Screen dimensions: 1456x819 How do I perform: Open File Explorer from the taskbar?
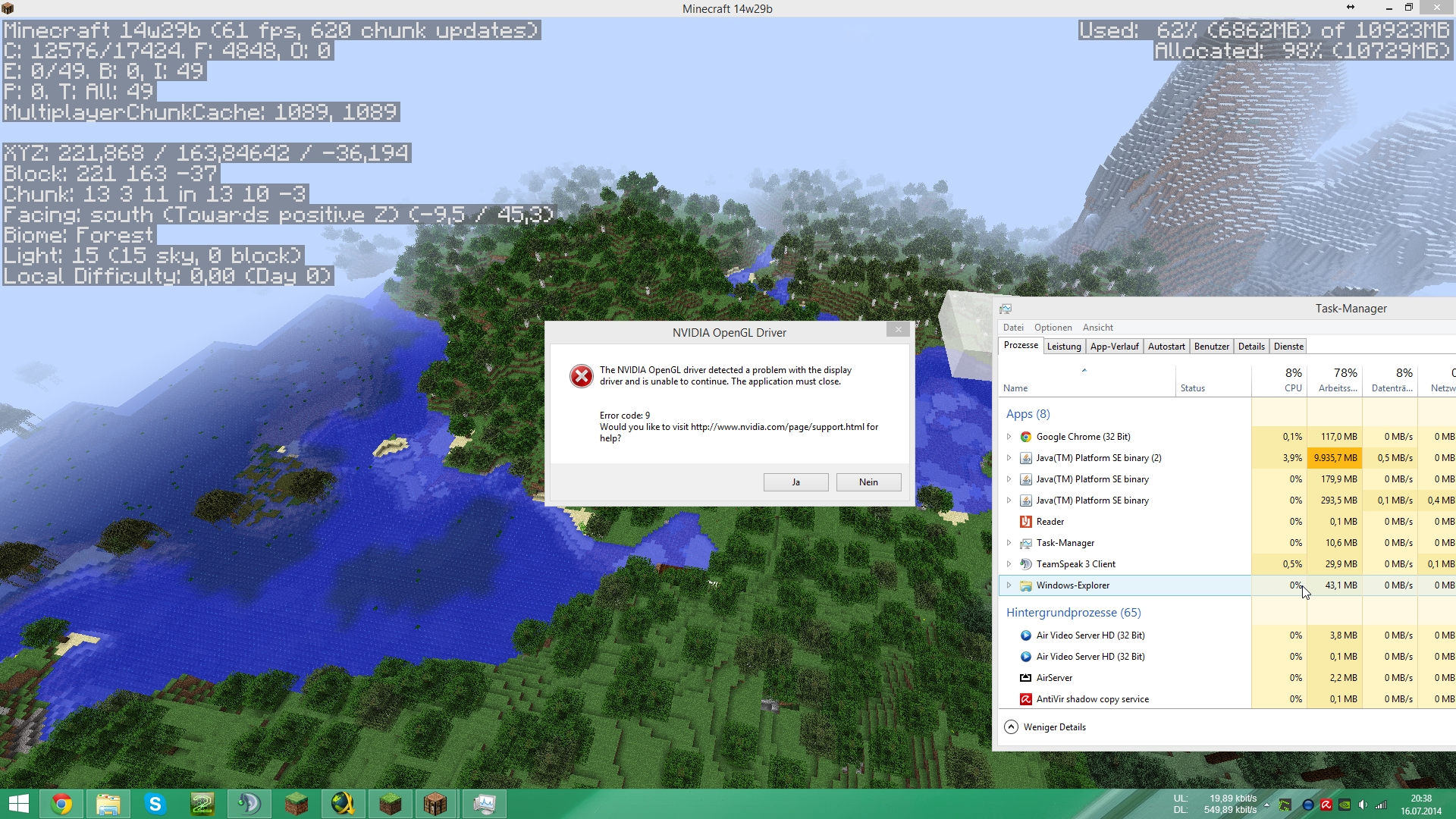108,804
